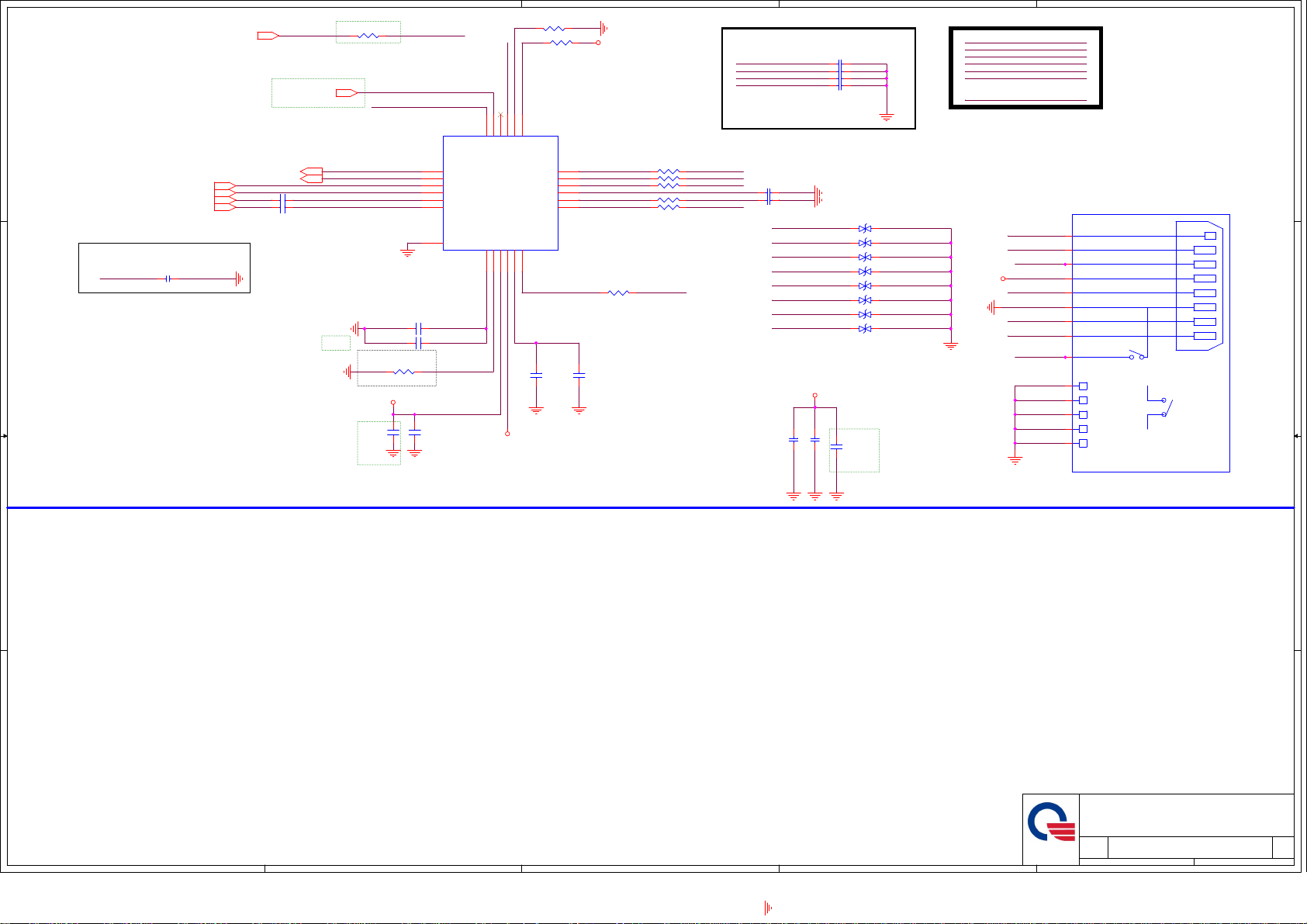Click the series capacitor on the IC's left input line
This screenshot has width=1307, height=924.
point(282,204)
